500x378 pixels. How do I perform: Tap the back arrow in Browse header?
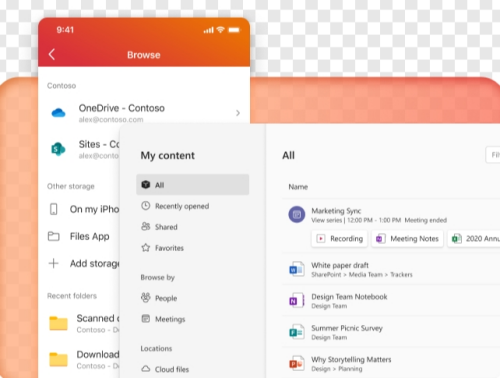[52, 54]
